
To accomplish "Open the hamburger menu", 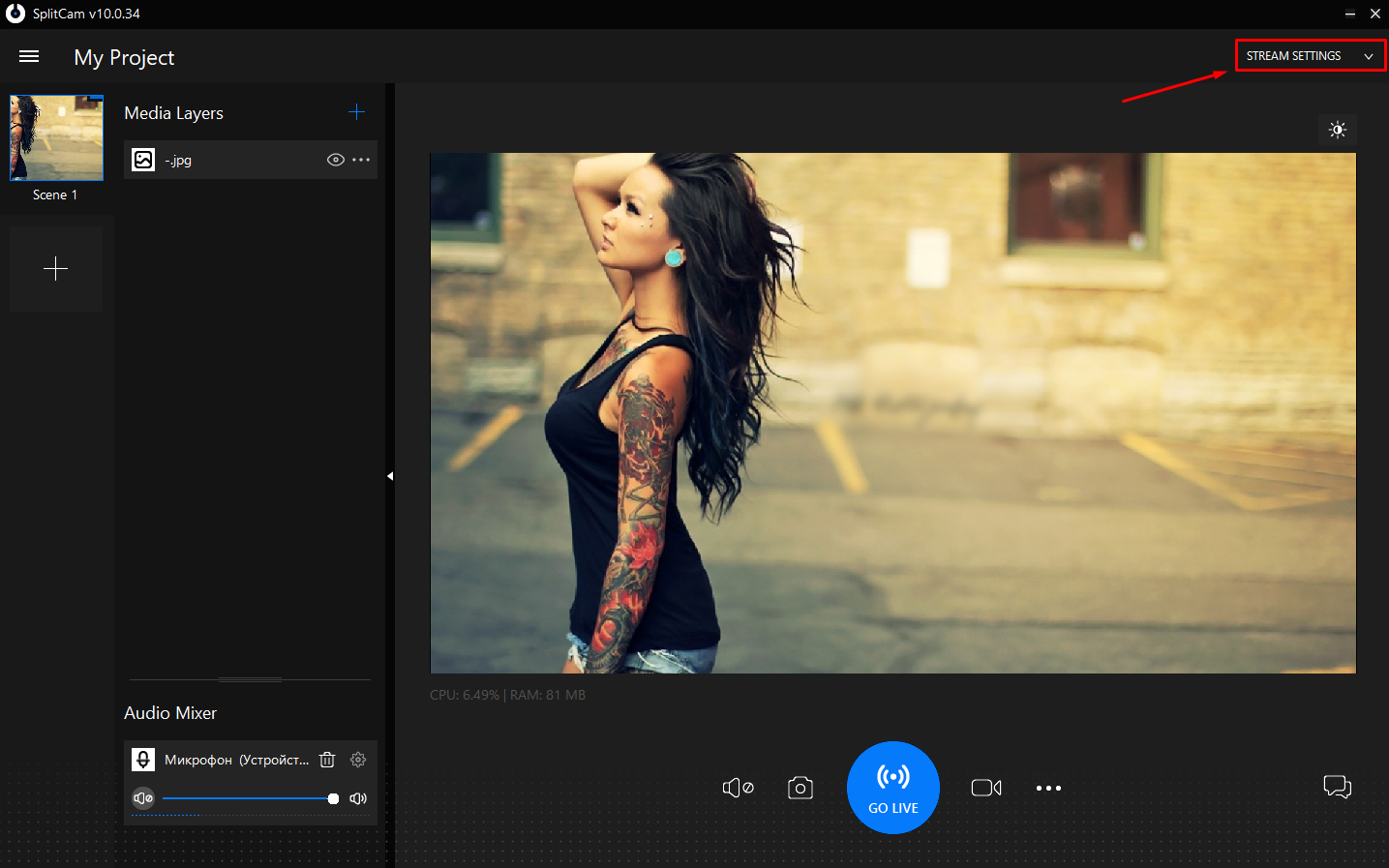I will click(x=29, y=56).
